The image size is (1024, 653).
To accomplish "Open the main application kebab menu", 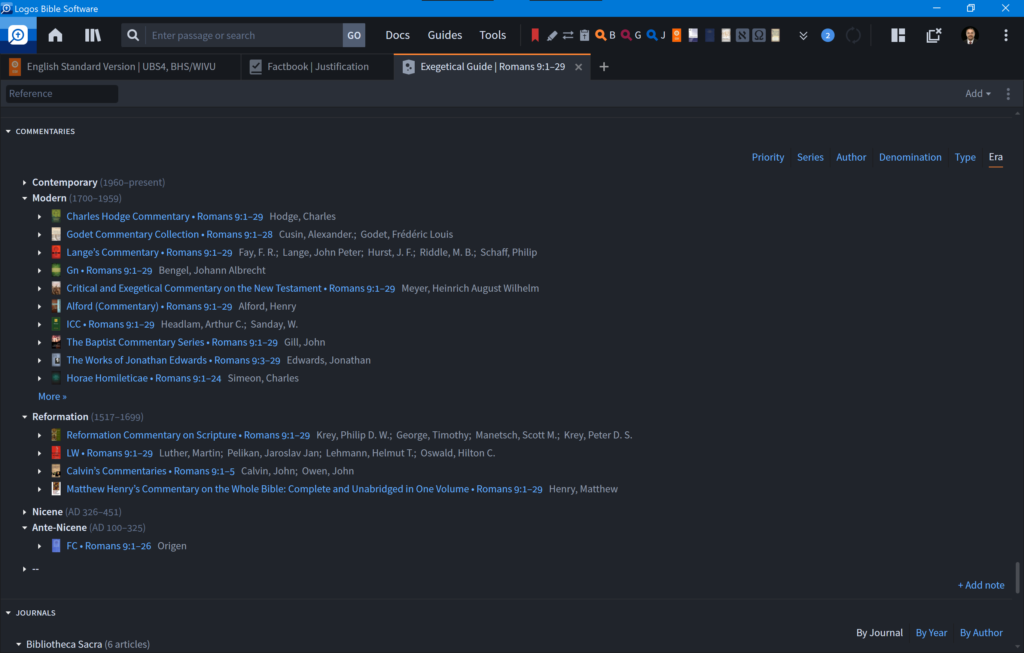I will tap(1006, 35).
